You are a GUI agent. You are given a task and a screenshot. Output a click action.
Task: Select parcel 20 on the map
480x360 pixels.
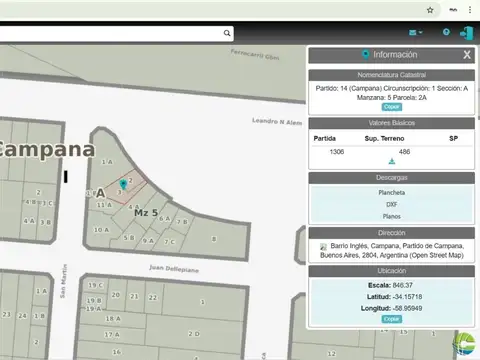click(116, 295)
